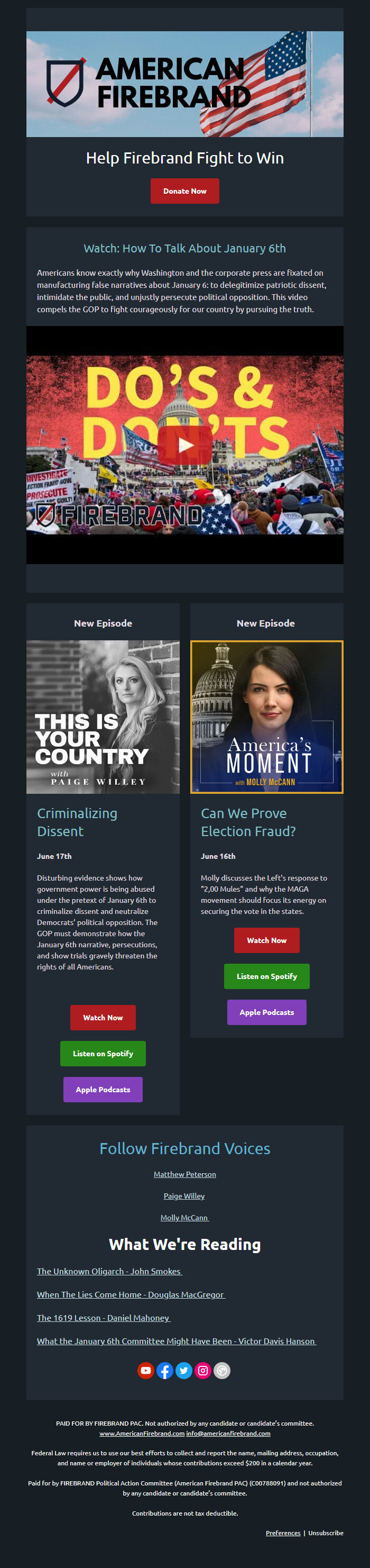This screenshot has height=1568, width=370.
Task: Click the red Donate Now button
Action: [184, 191]
